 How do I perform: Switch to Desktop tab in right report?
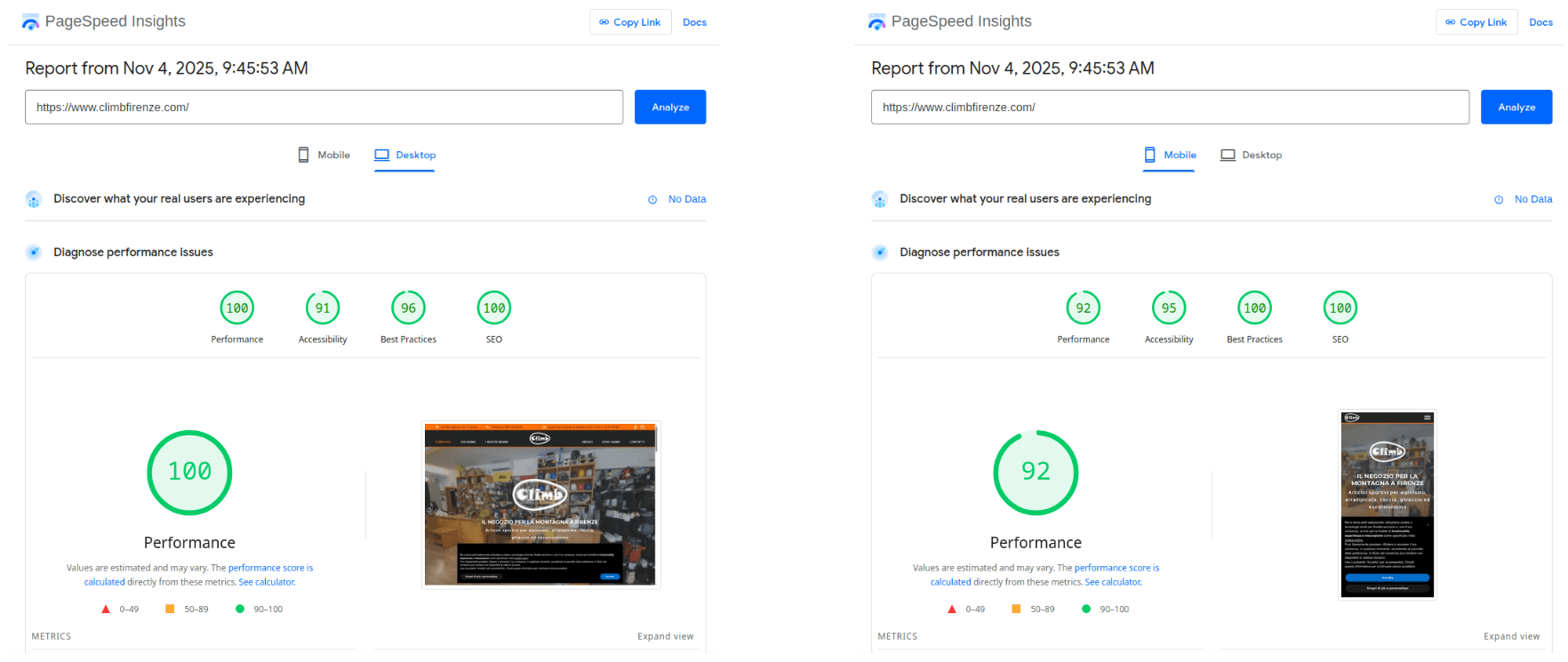(1251, 155)
